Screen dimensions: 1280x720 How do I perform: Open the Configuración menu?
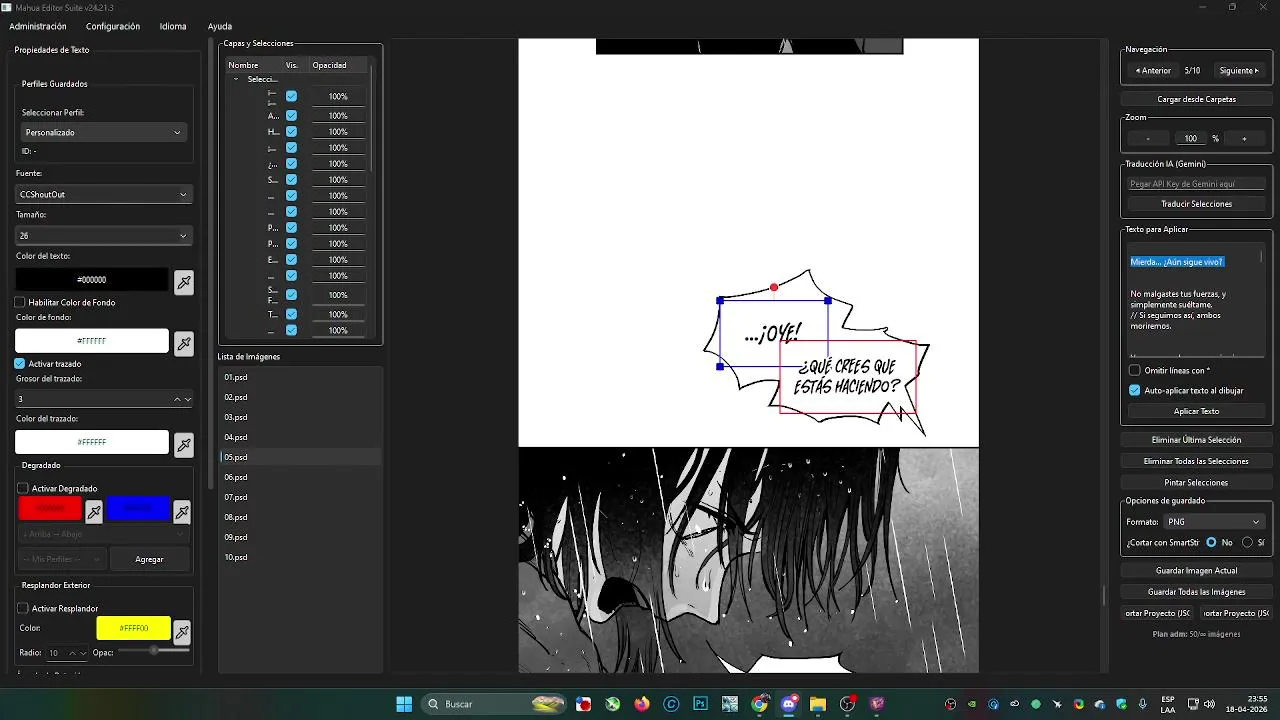point(113,26)
